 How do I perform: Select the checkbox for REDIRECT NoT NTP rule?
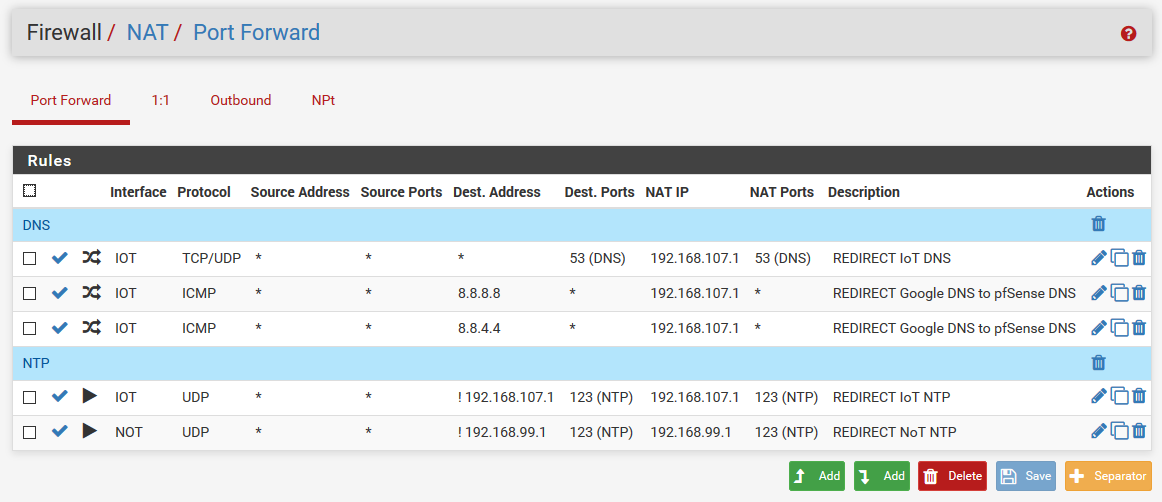[x=30, y=432]
